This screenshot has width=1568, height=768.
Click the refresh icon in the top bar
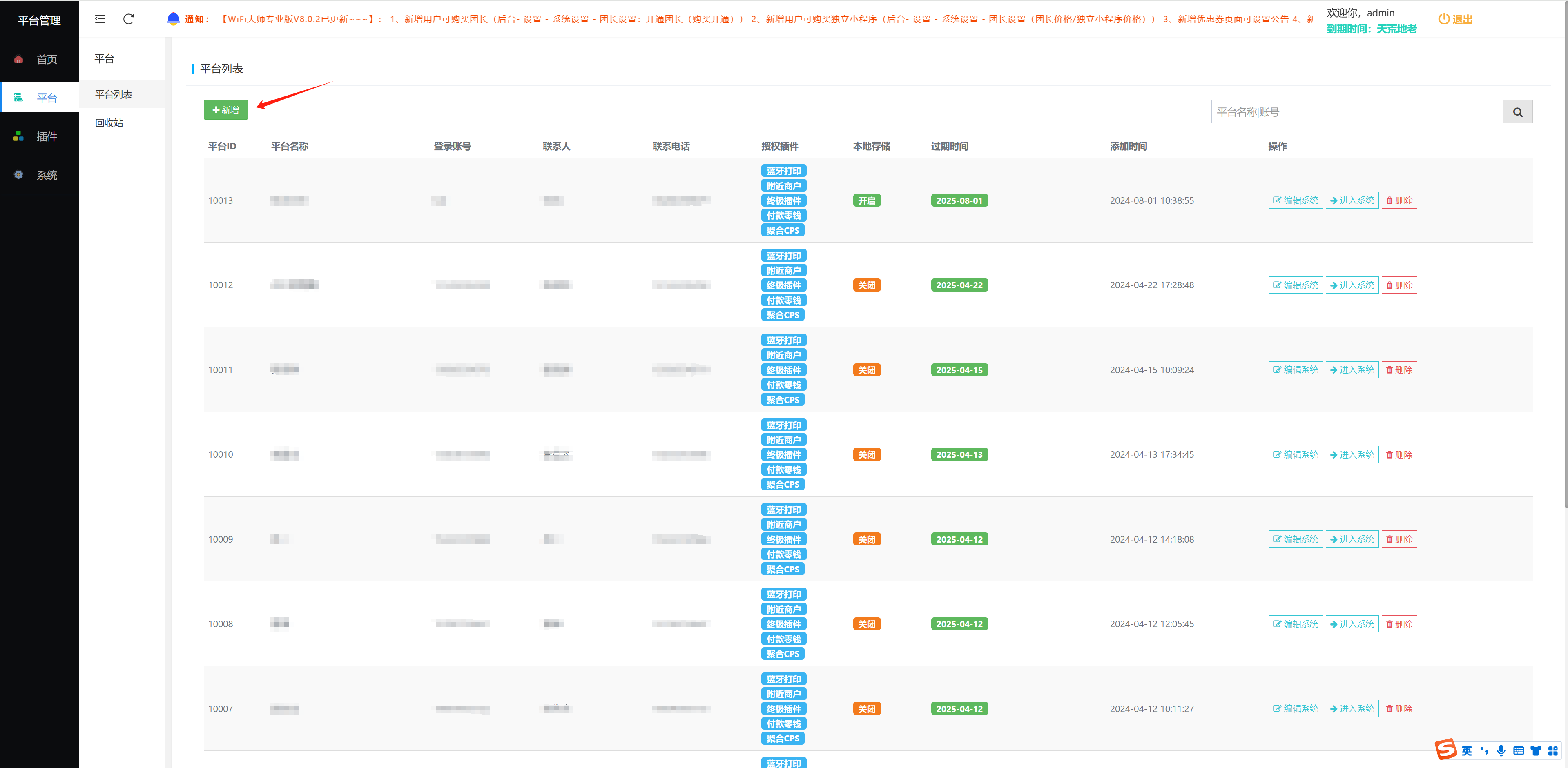[128, 19]
